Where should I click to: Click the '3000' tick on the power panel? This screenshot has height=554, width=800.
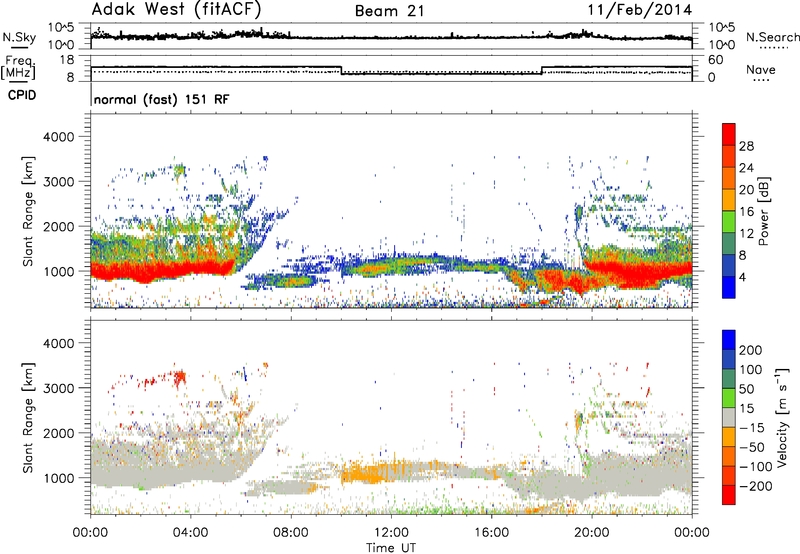click(x=59, y=182)
